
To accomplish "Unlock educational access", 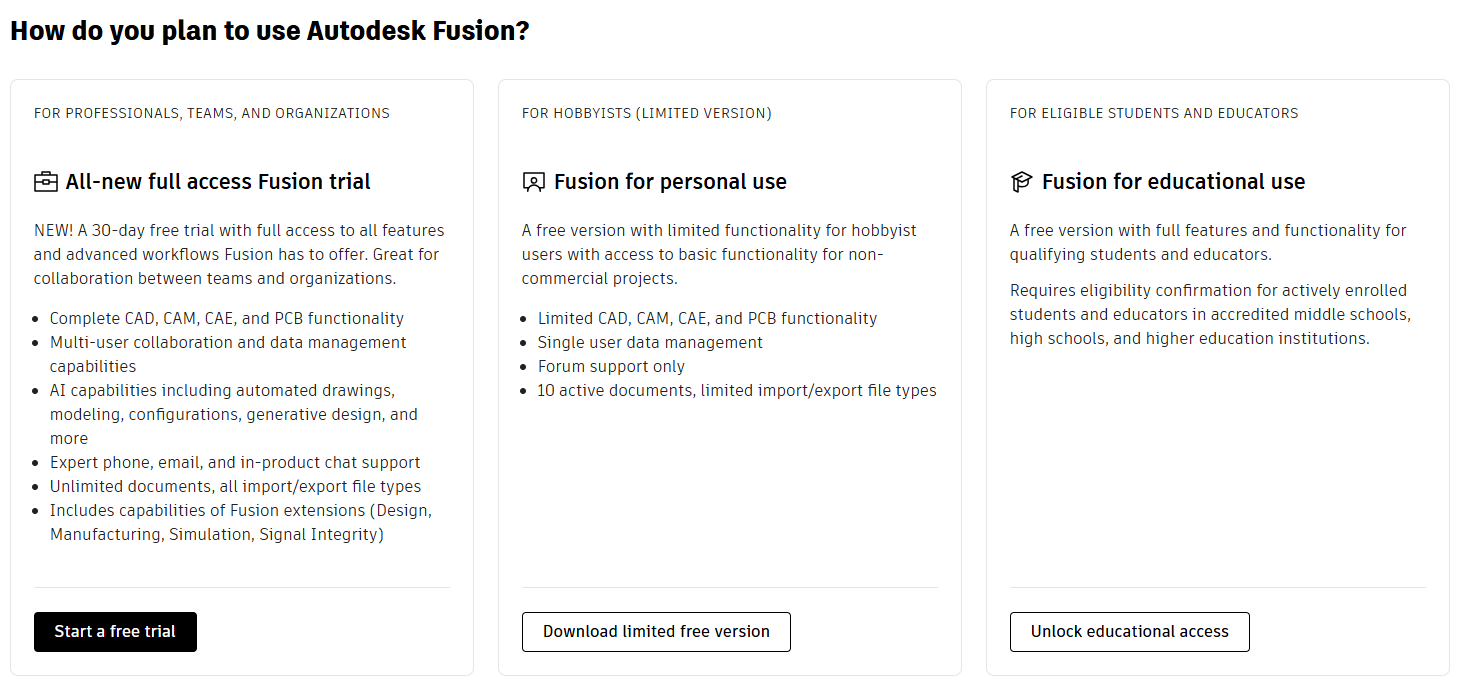I will [x=1129, y=632].
